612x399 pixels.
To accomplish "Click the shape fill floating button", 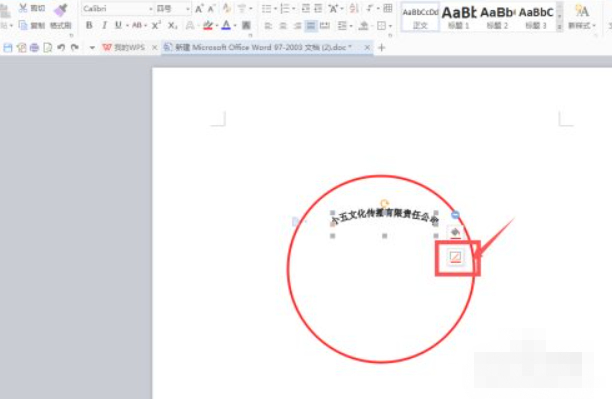I will 455,233.
